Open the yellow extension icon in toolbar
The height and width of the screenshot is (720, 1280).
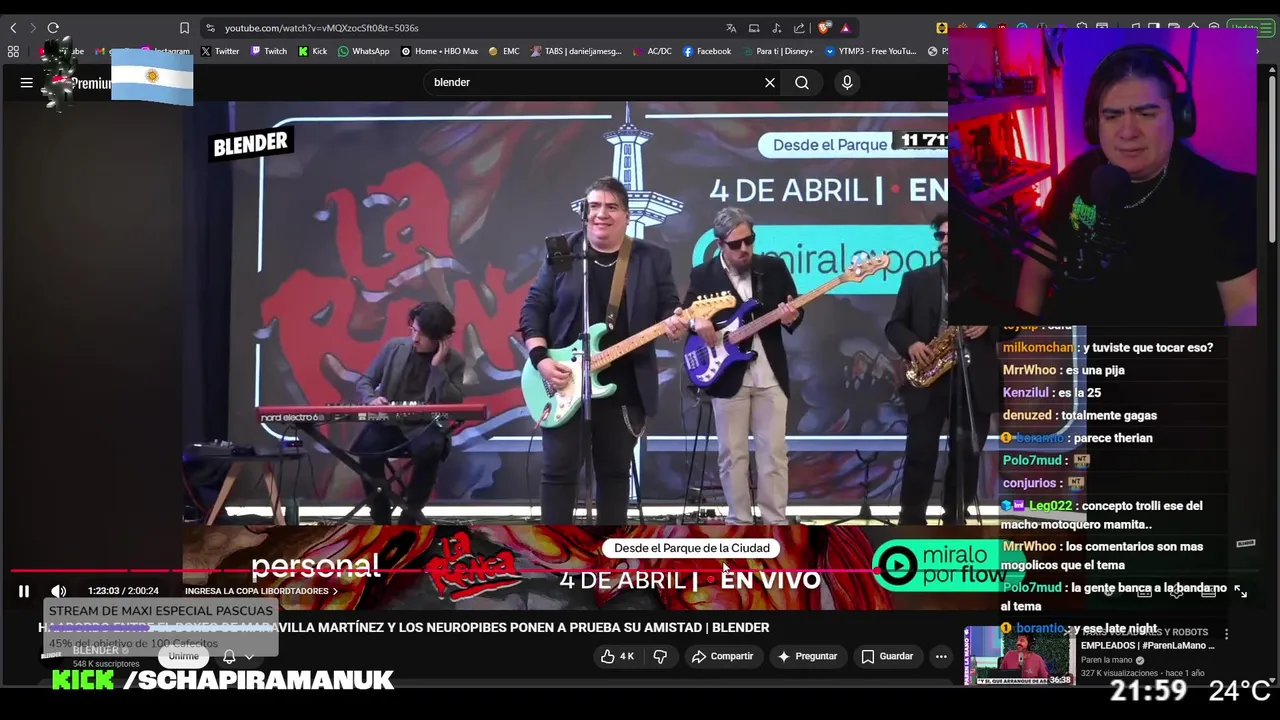point(942,28)
